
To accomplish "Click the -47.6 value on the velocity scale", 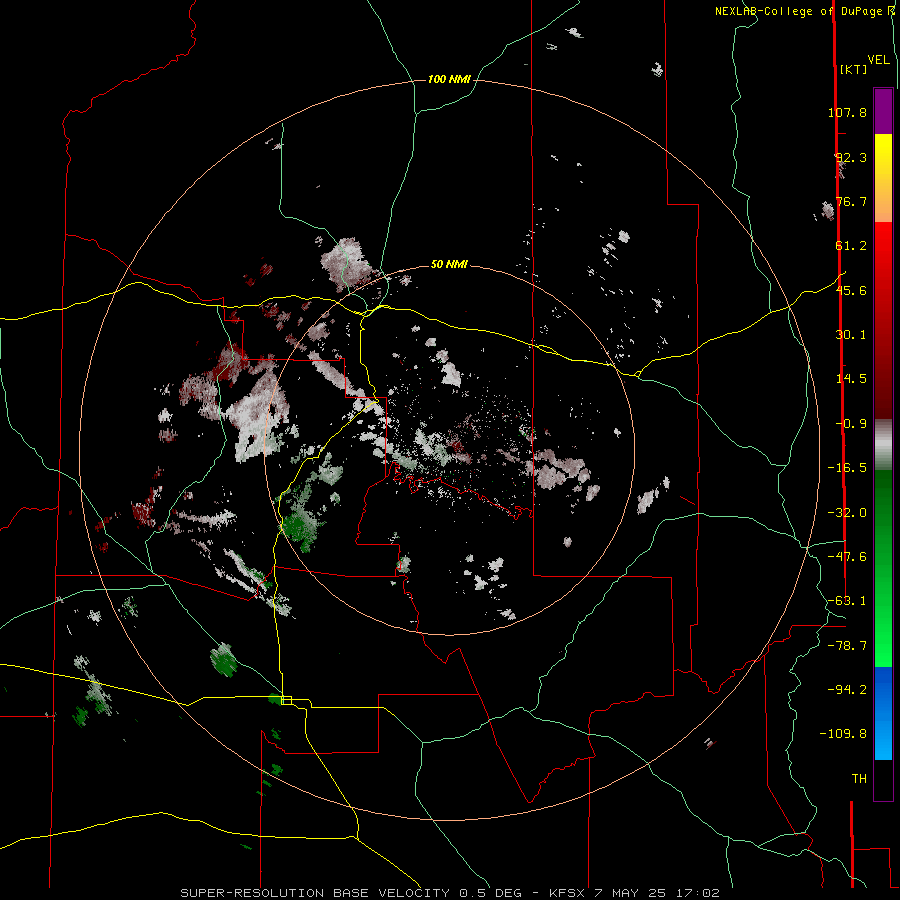I will (847, 557).
